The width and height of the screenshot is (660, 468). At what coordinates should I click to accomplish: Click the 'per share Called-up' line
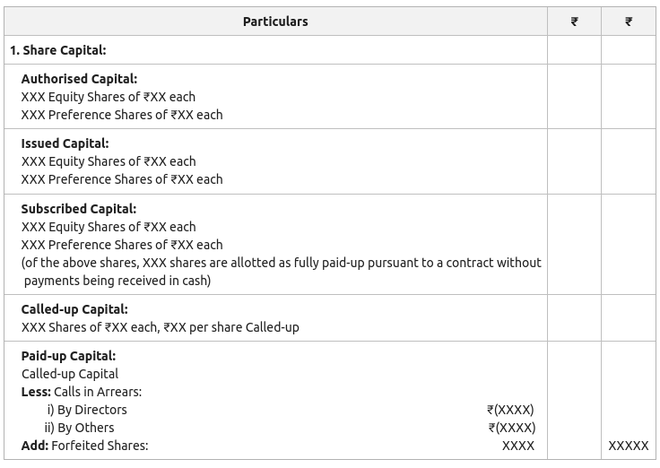coord(160,327)
